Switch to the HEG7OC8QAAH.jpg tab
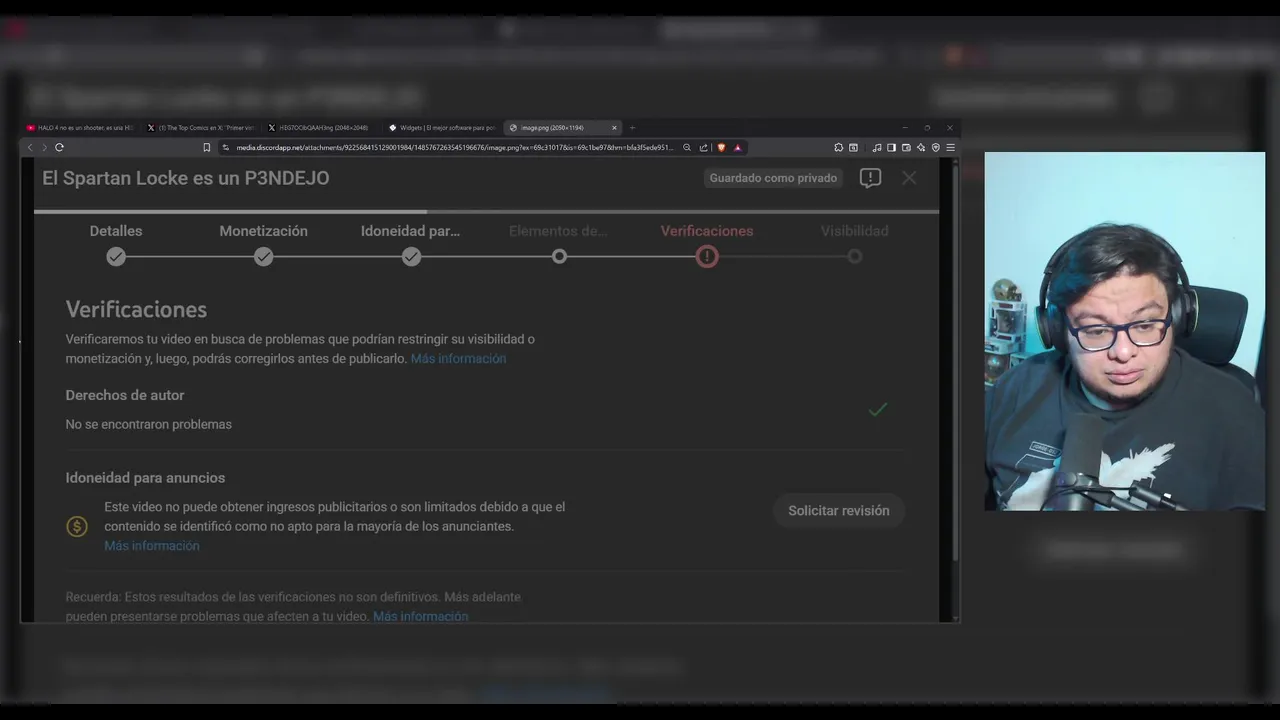1280x720 pixels. click(321, 128)
